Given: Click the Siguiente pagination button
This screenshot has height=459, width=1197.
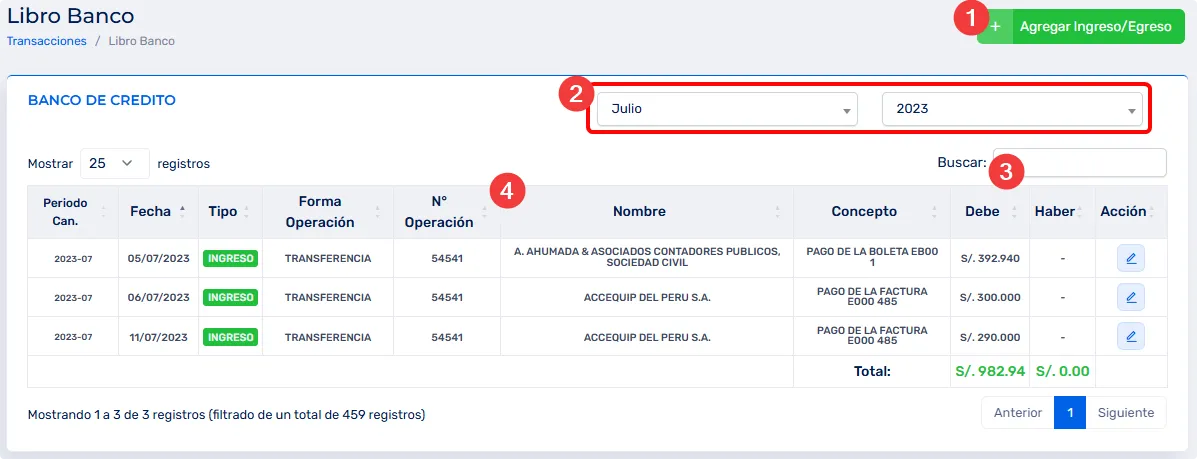Looking at the screenshot, I should coord(1125,413).
